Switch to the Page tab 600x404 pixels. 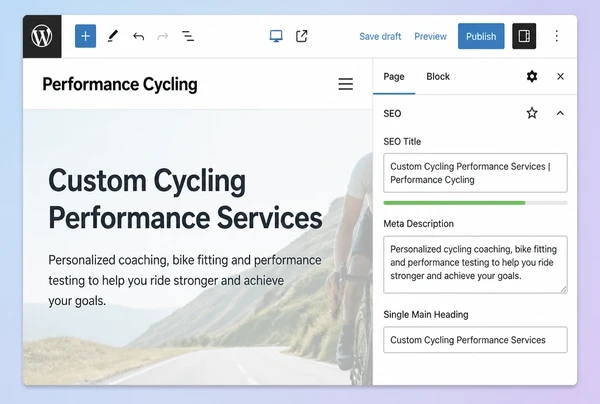click(394, 77)
